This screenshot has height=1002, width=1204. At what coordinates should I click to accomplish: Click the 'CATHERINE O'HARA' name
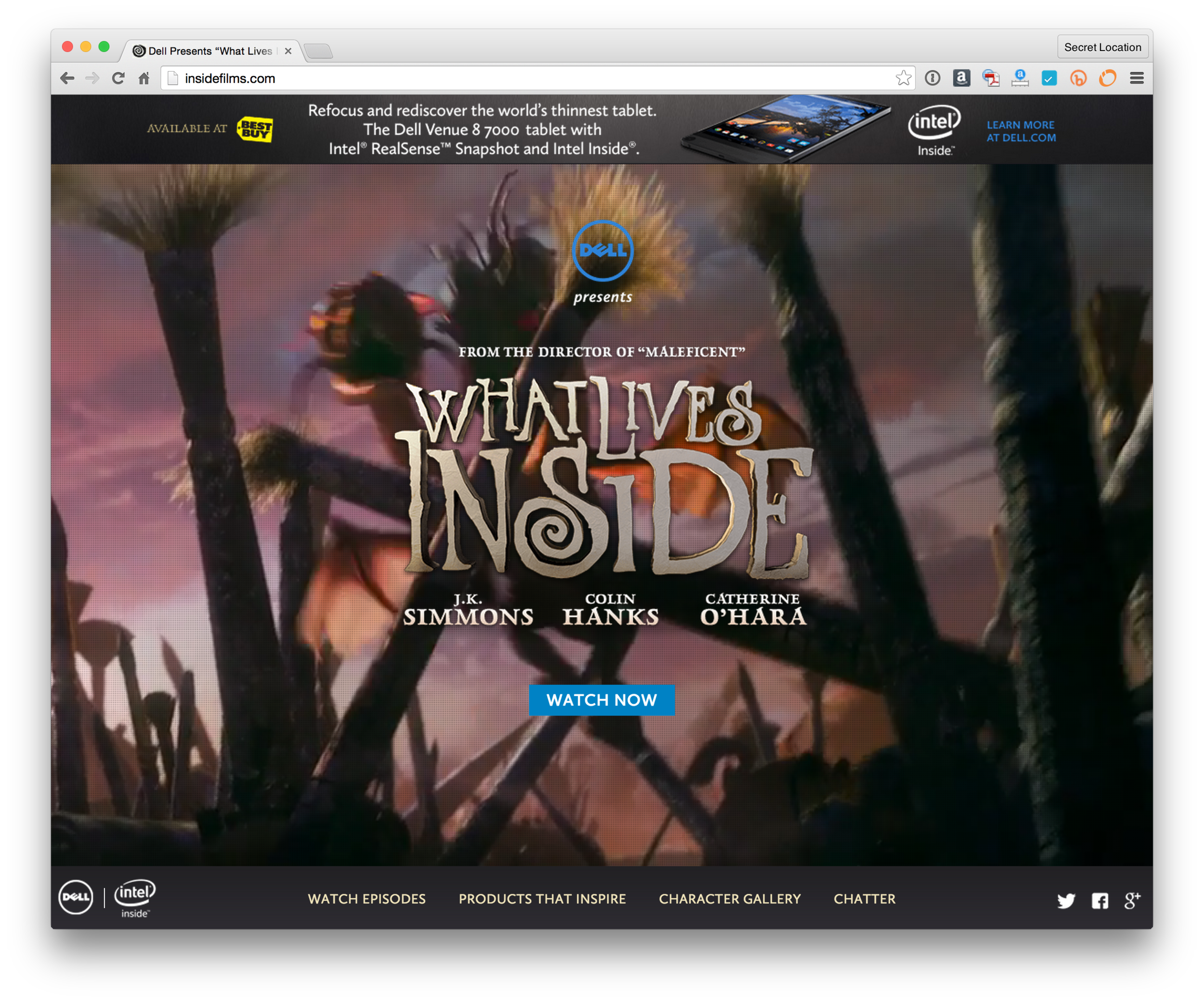pyautogui.click(x=753, y=610)
